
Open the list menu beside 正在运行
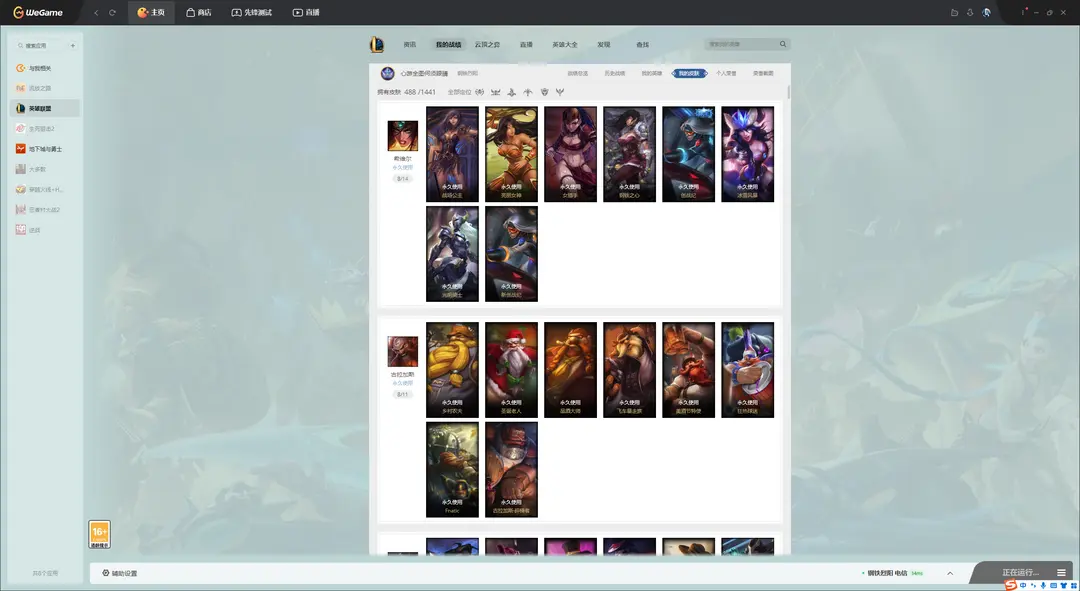pos(1061,572)
